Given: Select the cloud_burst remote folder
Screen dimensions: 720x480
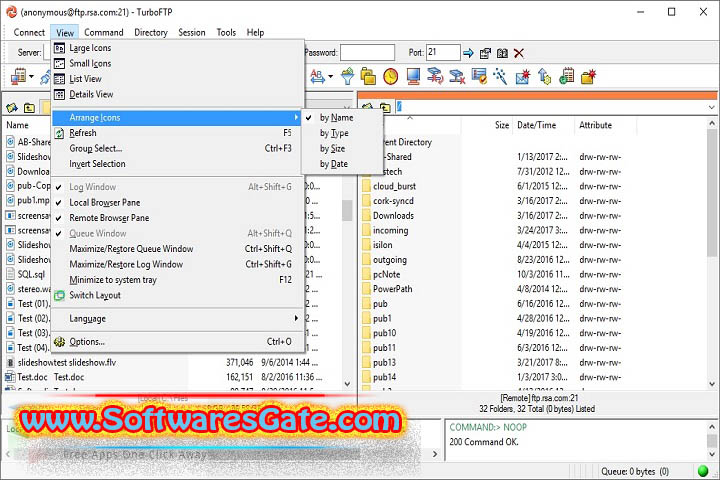Looking at the screenshot, I should pos(394,186).
